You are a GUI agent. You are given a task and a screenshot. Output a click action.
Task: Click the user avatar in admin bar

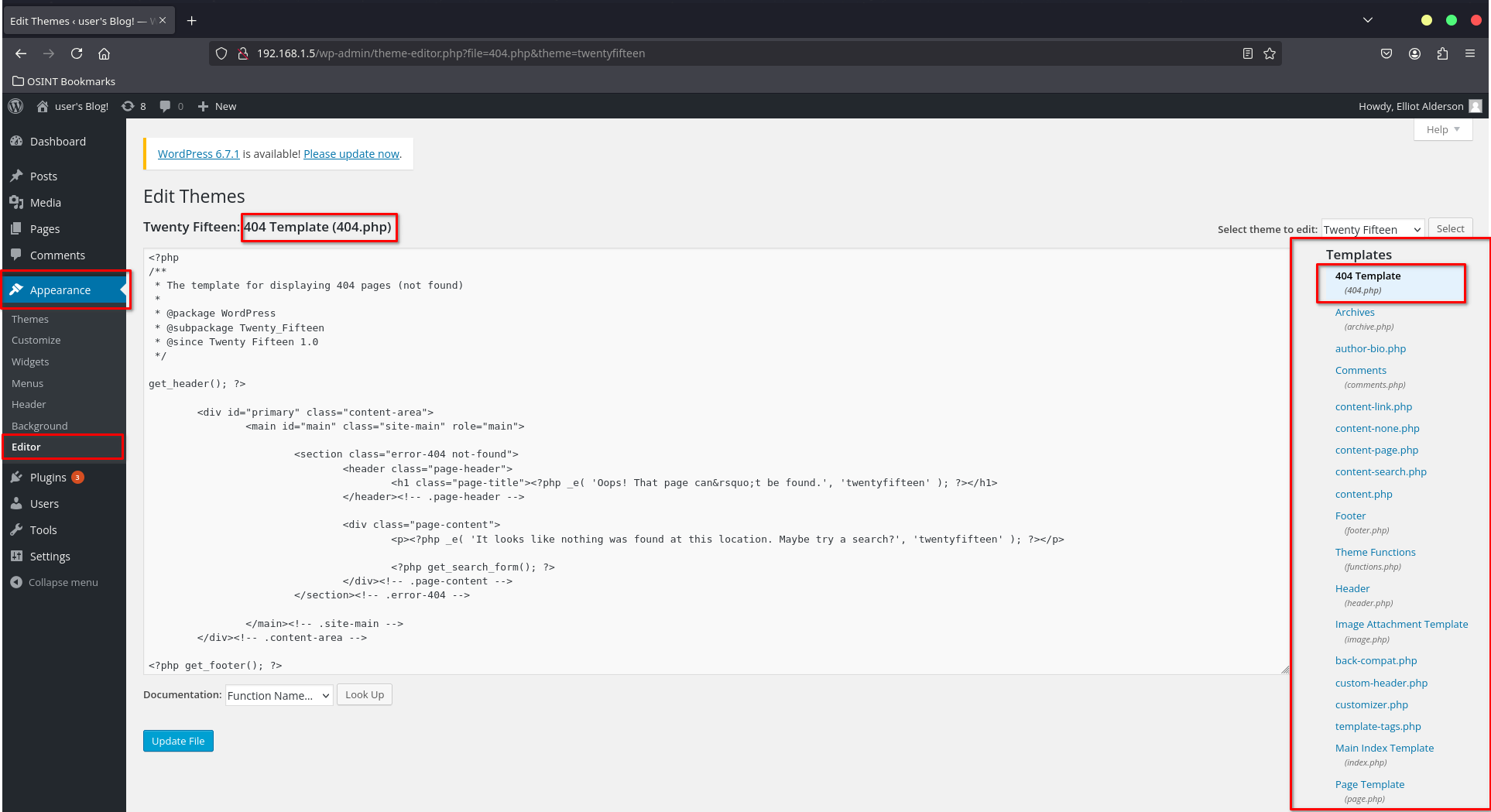point(1476,106)
